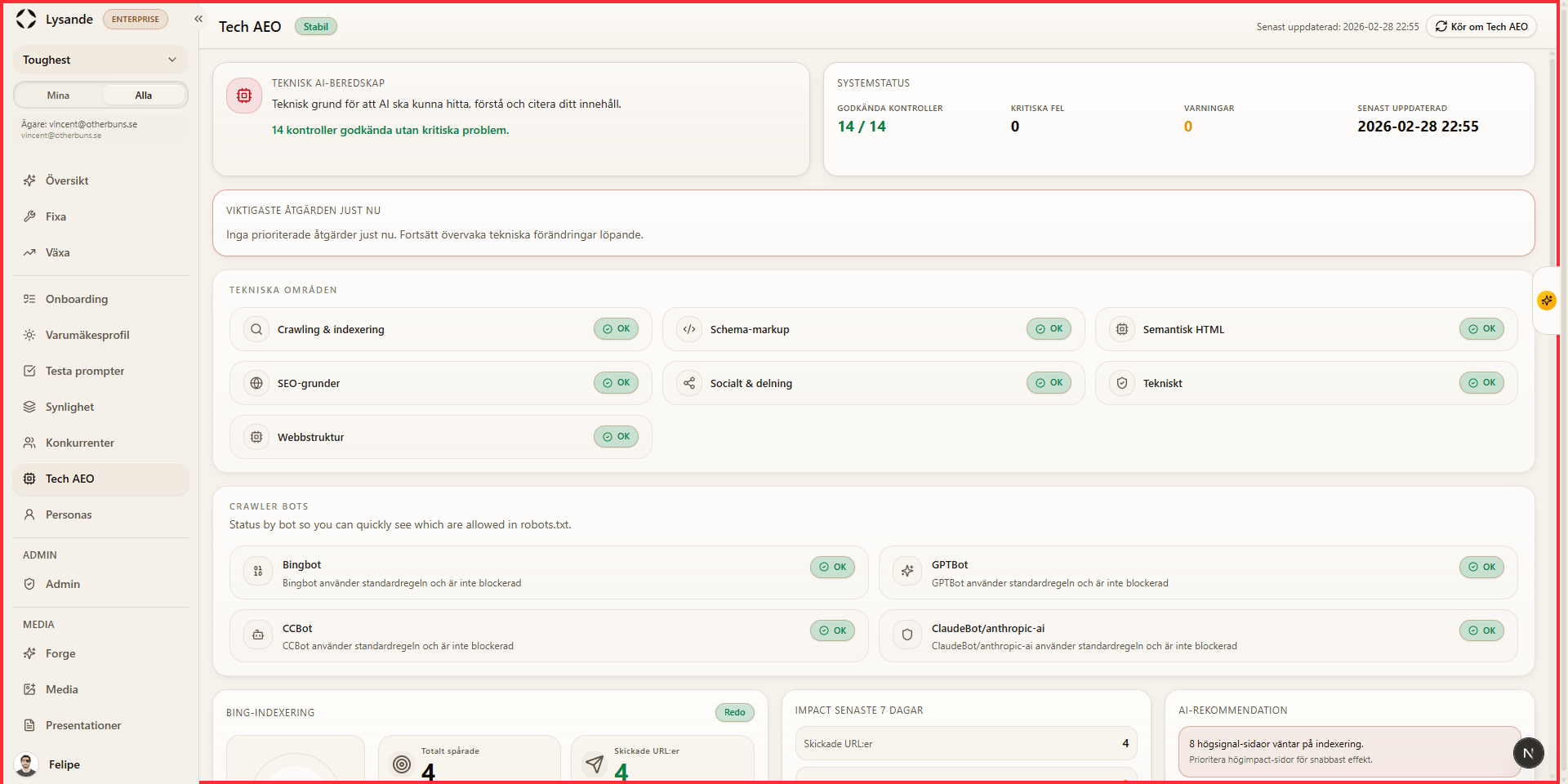Click the Totalt spårade target icon
Screen dimensions: 1568x784
(x=402, y=764)
